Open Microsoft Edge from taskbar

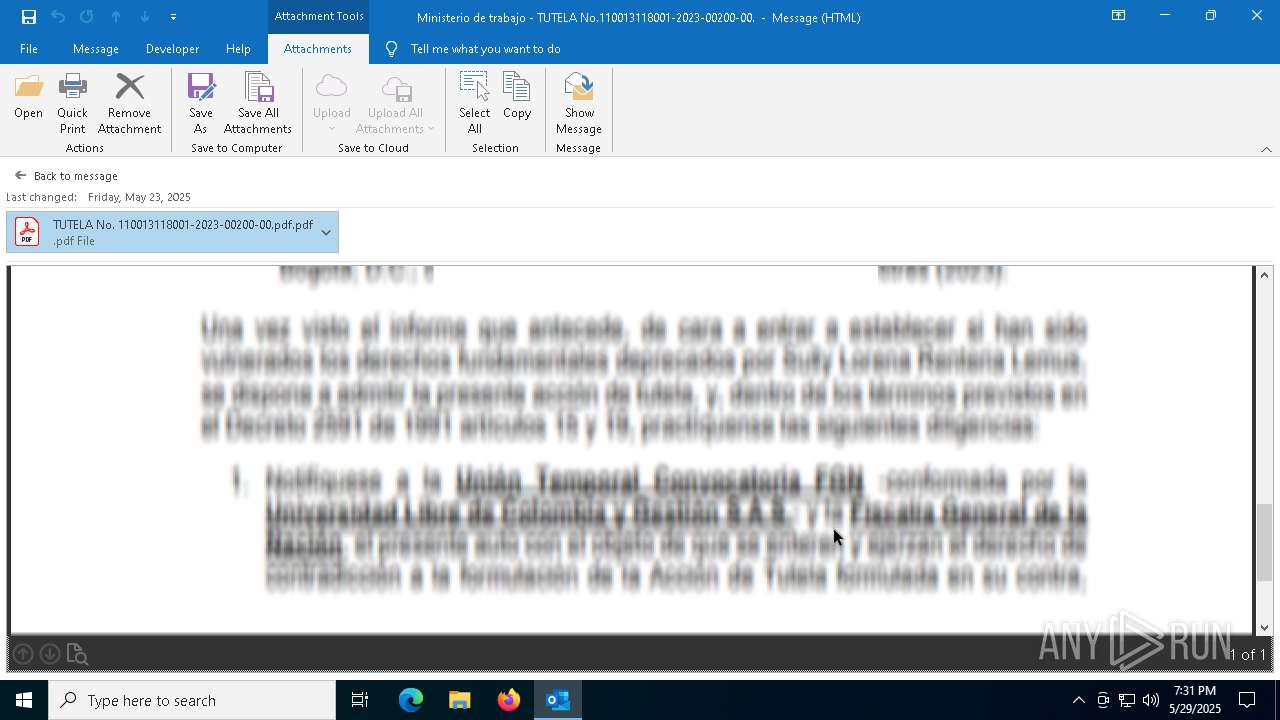point(411,700)
